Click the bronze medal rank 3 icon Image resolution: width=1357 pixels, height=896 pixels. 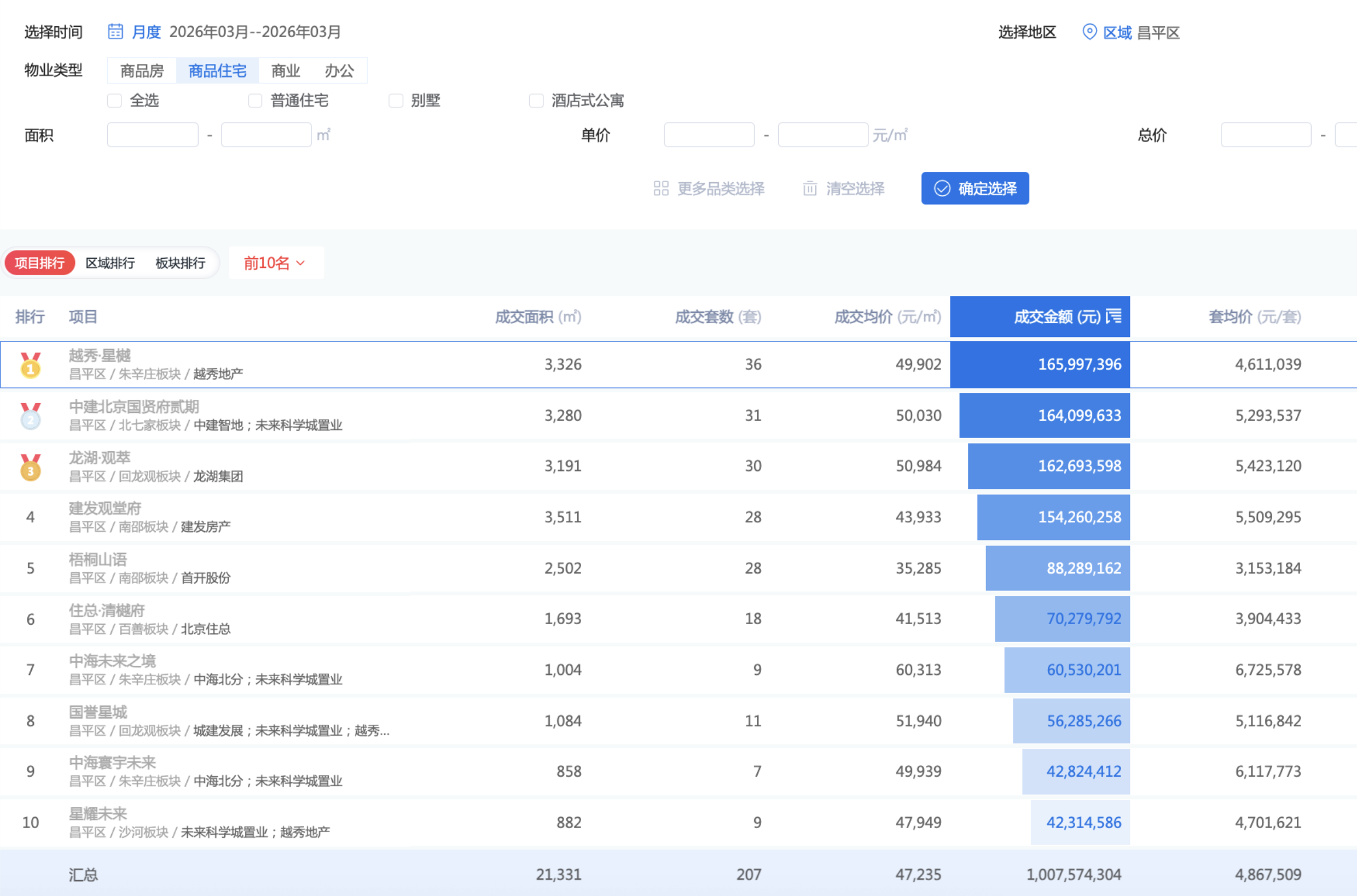point(31,468)
